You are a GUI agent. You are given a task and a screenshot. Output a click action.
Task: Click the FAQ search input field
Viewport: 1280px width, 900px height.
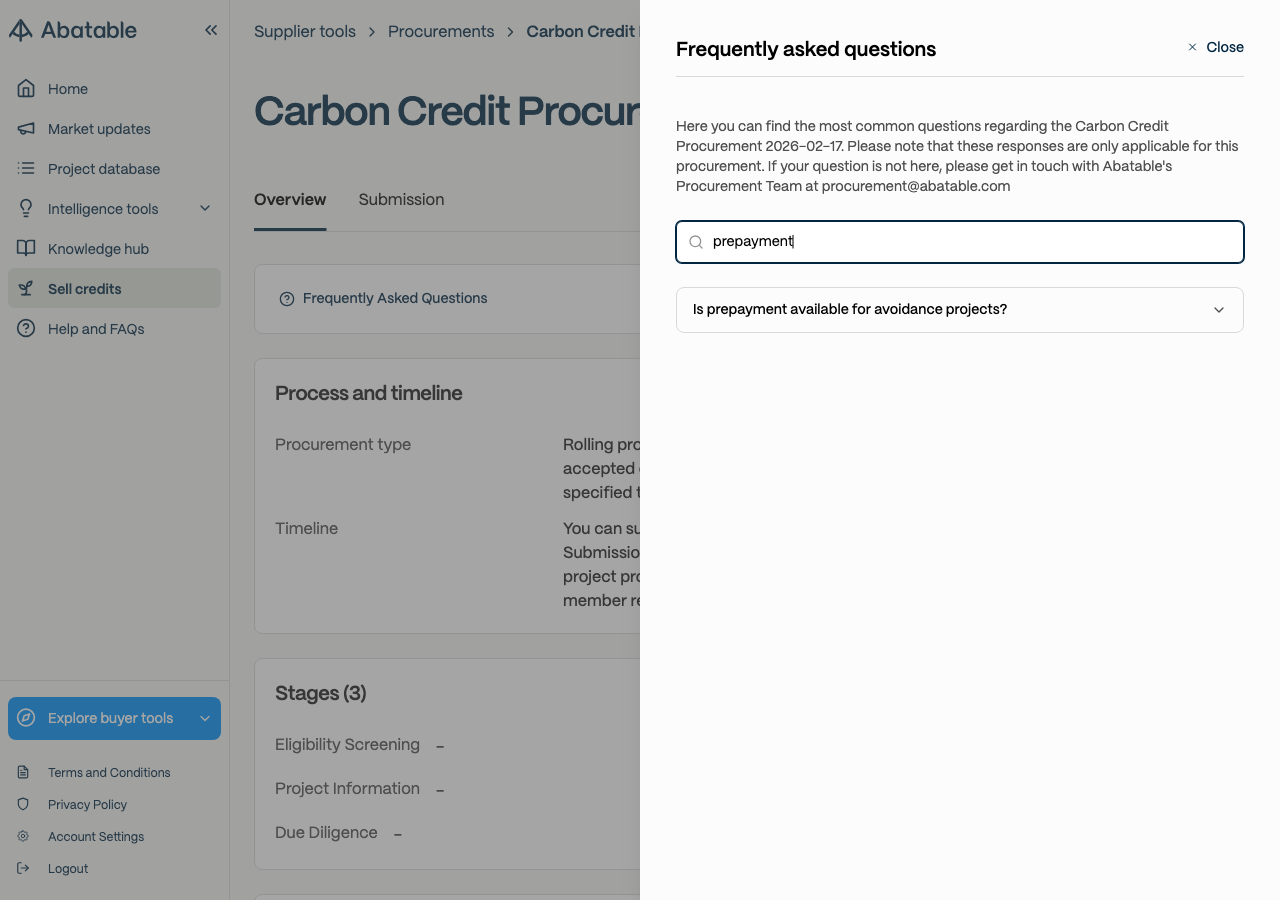click(960, 242)
